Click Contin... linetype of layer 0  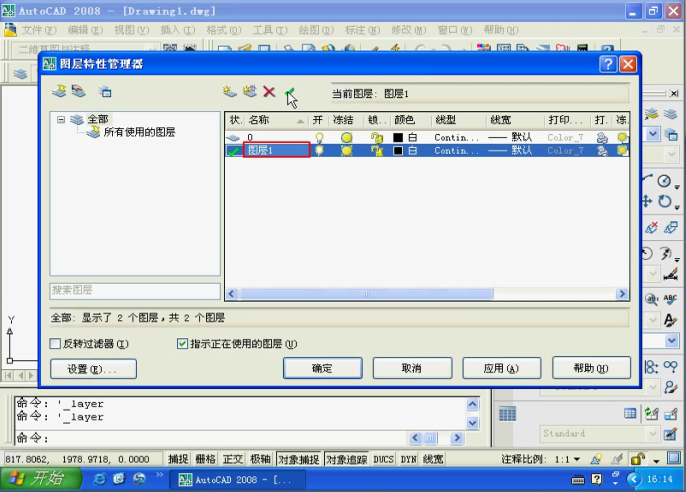tap(456, 137)
